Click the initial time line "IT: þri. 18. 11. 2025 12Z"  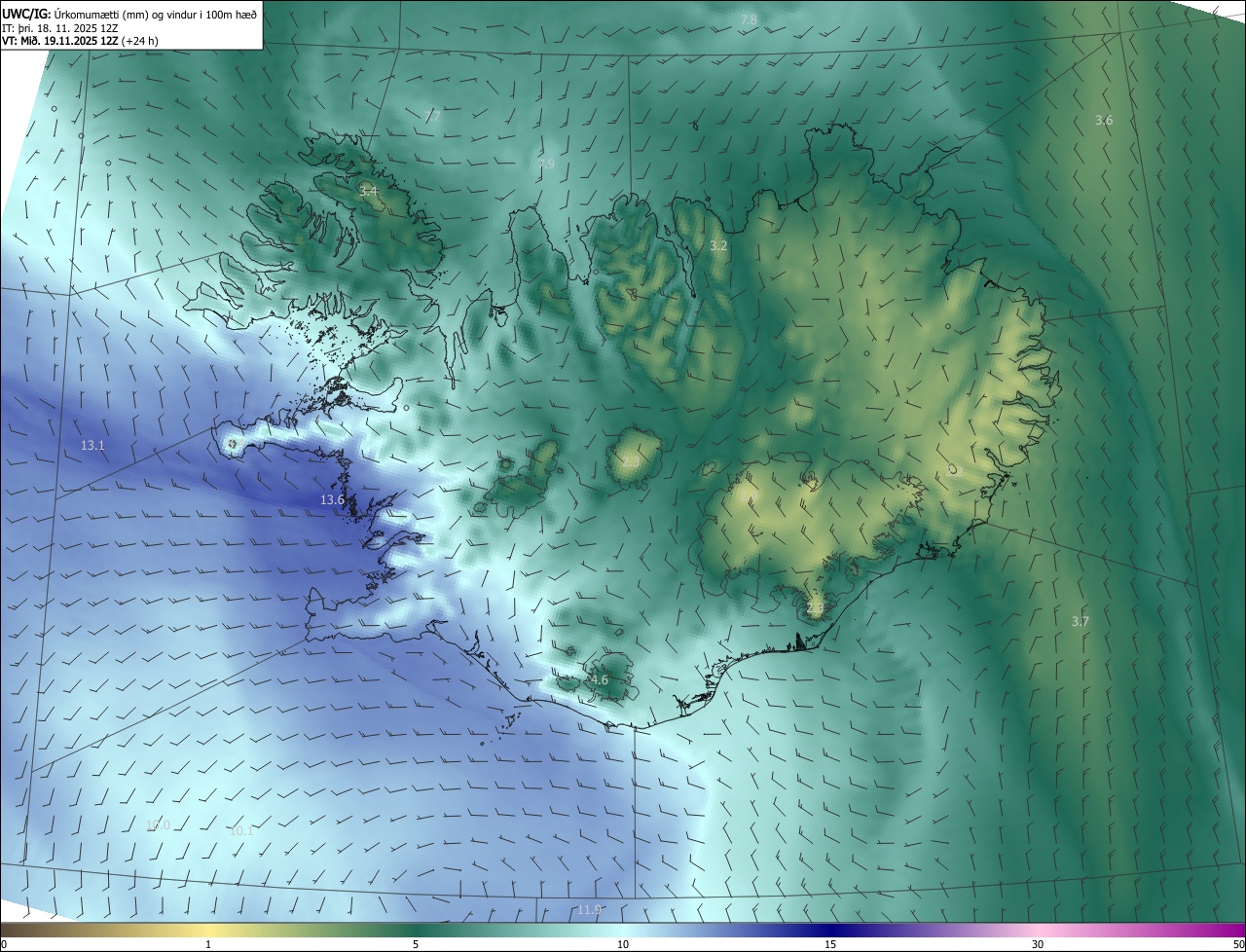point(61,28)
